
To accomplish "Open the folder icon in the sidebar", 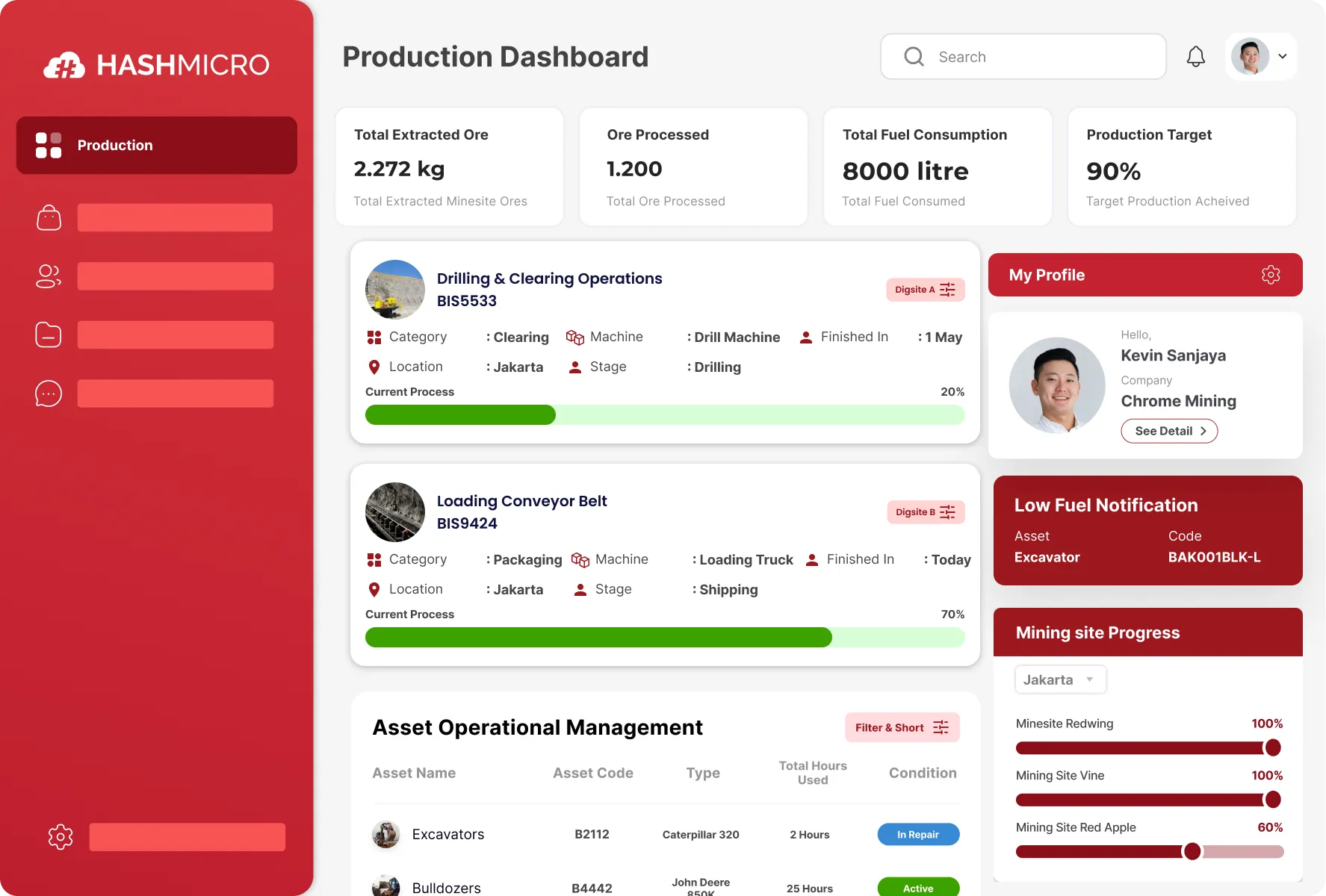I will pyautogui.click(x=48, y=335).
